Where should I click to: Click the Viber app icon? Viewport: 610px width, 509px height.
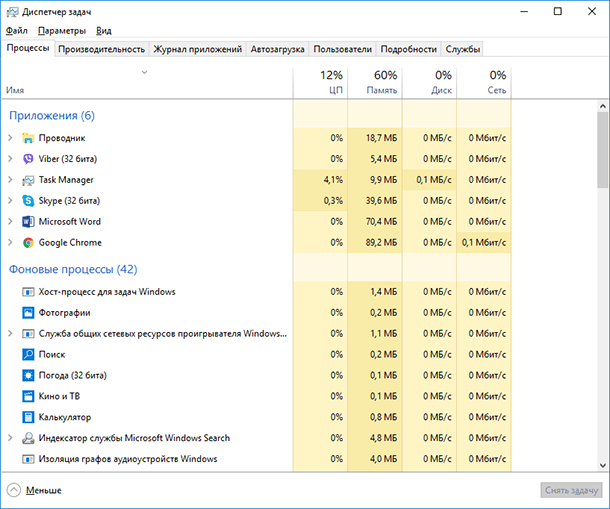pyautogui.click(x=28, y=159)
